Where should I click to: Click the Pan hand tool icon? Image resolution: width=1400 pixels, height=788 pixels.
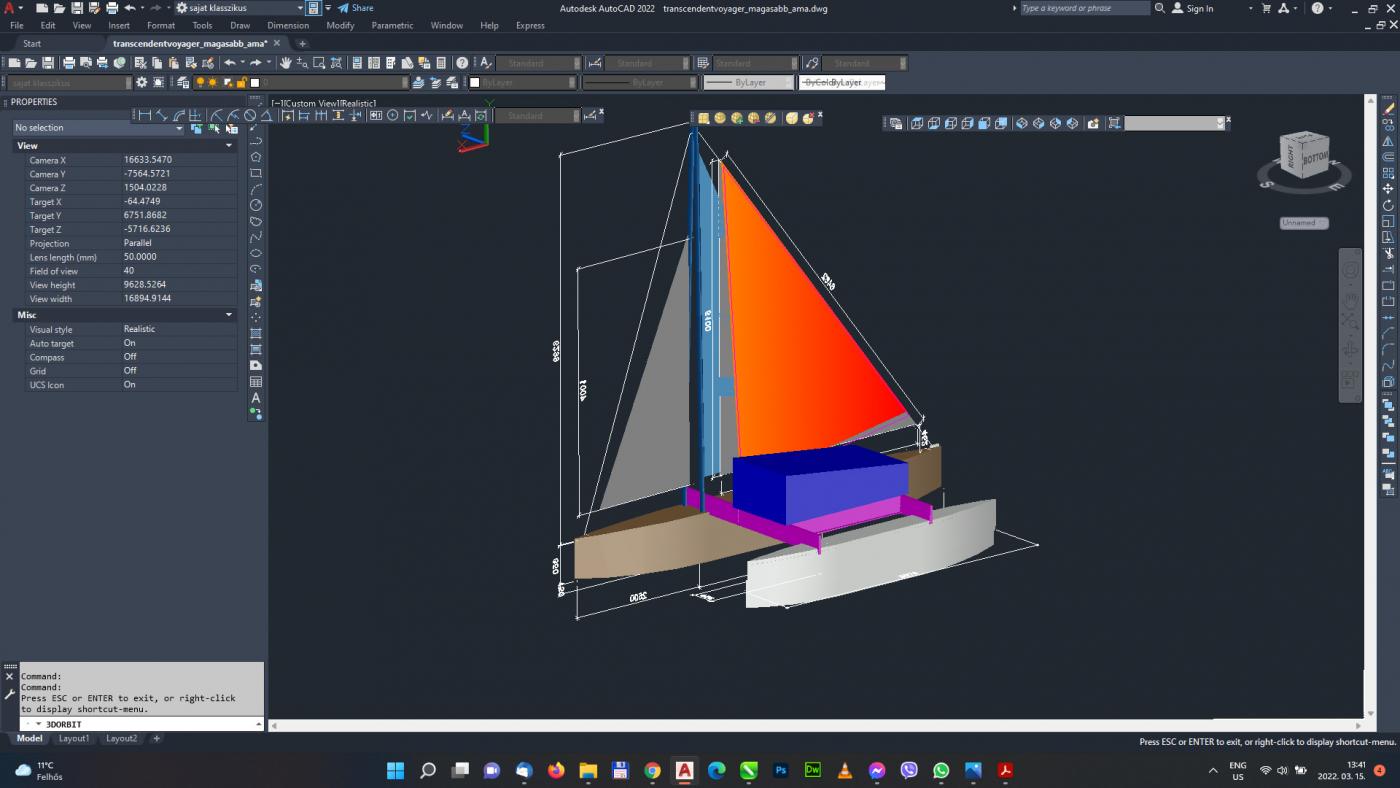[285, 63]
